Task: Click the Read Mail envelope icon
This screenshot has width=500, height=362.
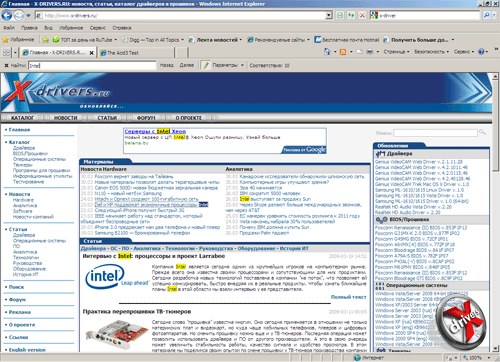Action: tap(359, 52)
